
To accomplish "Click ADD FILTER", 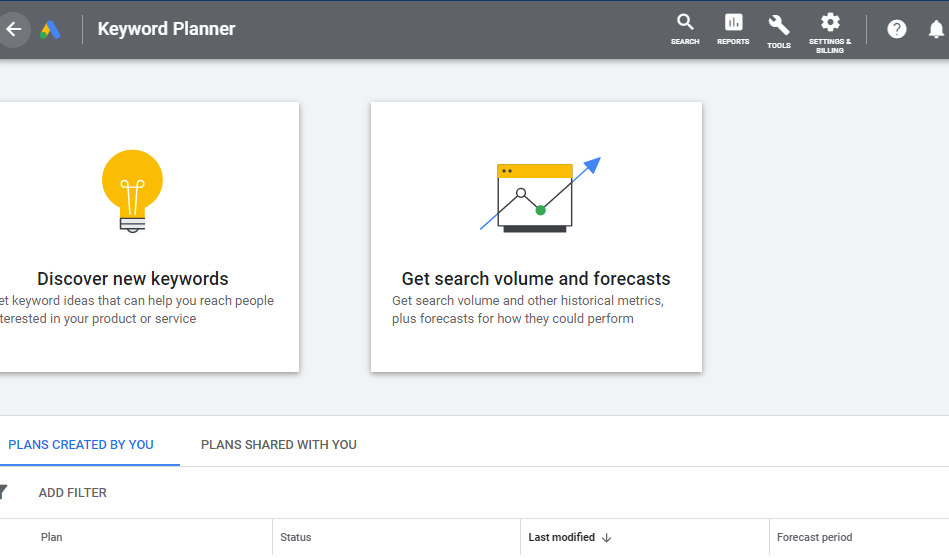I will (73, 493).
